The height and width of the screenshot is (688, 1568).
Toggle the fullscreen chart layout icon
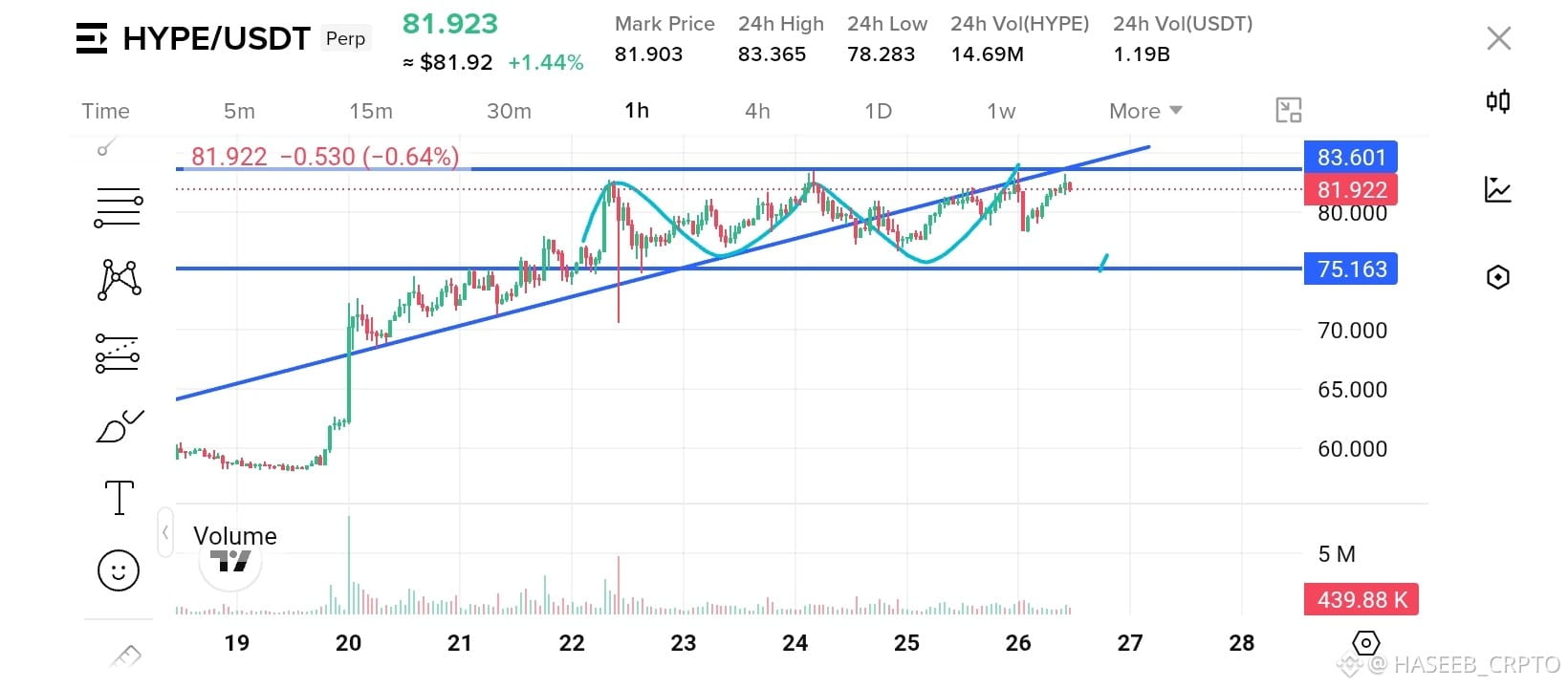(1289, 110)
